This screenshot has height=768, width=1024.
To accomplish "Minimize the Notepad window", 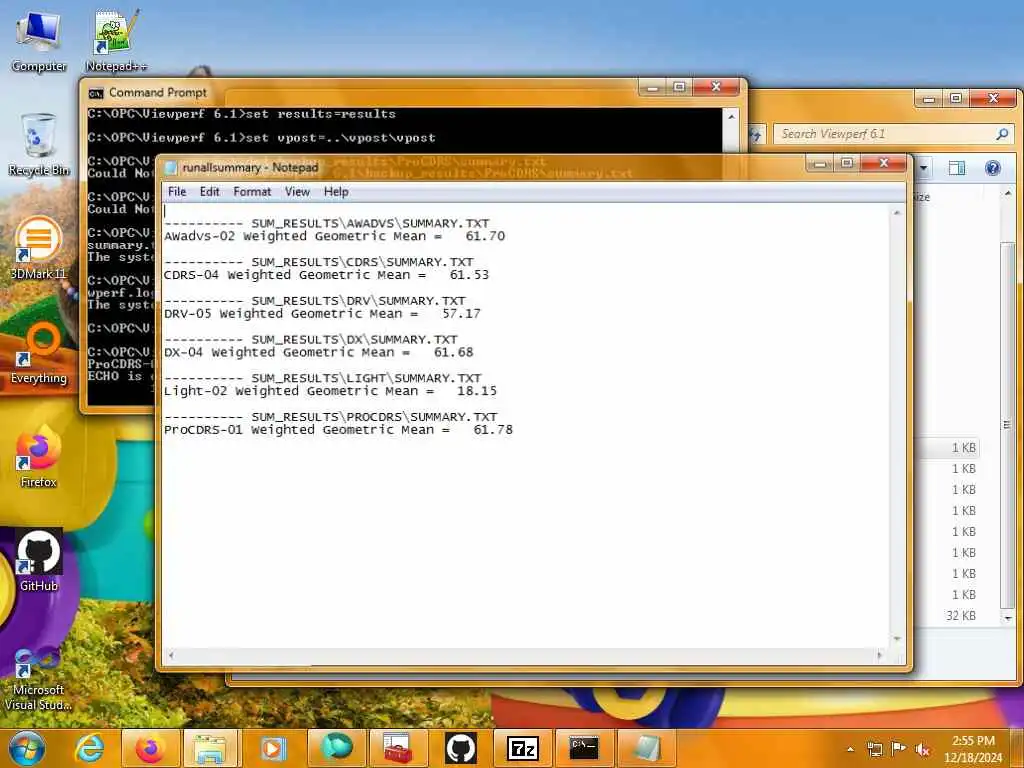I will tap(820, 163).
